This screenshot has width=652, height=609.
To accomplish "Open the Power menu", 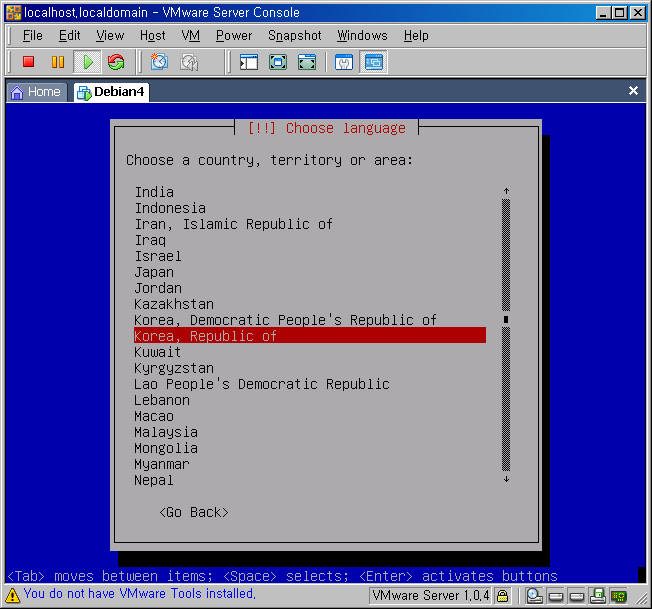I will click(234, 35).
